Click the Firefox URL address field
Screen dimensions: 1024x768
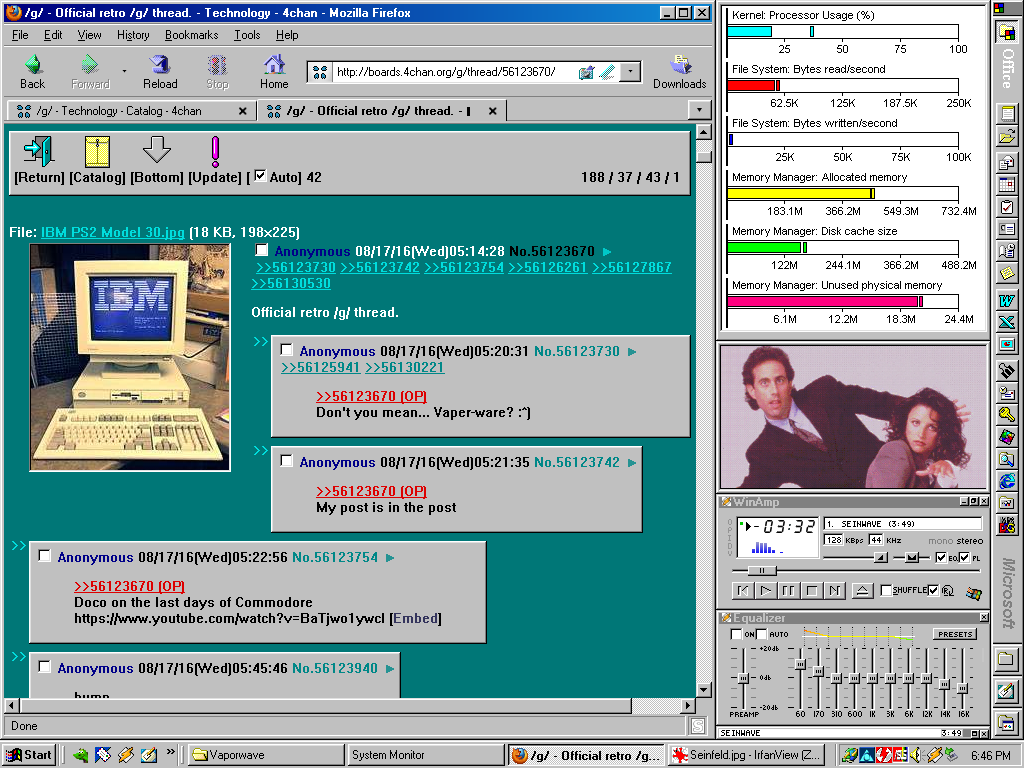pos(455,72)
